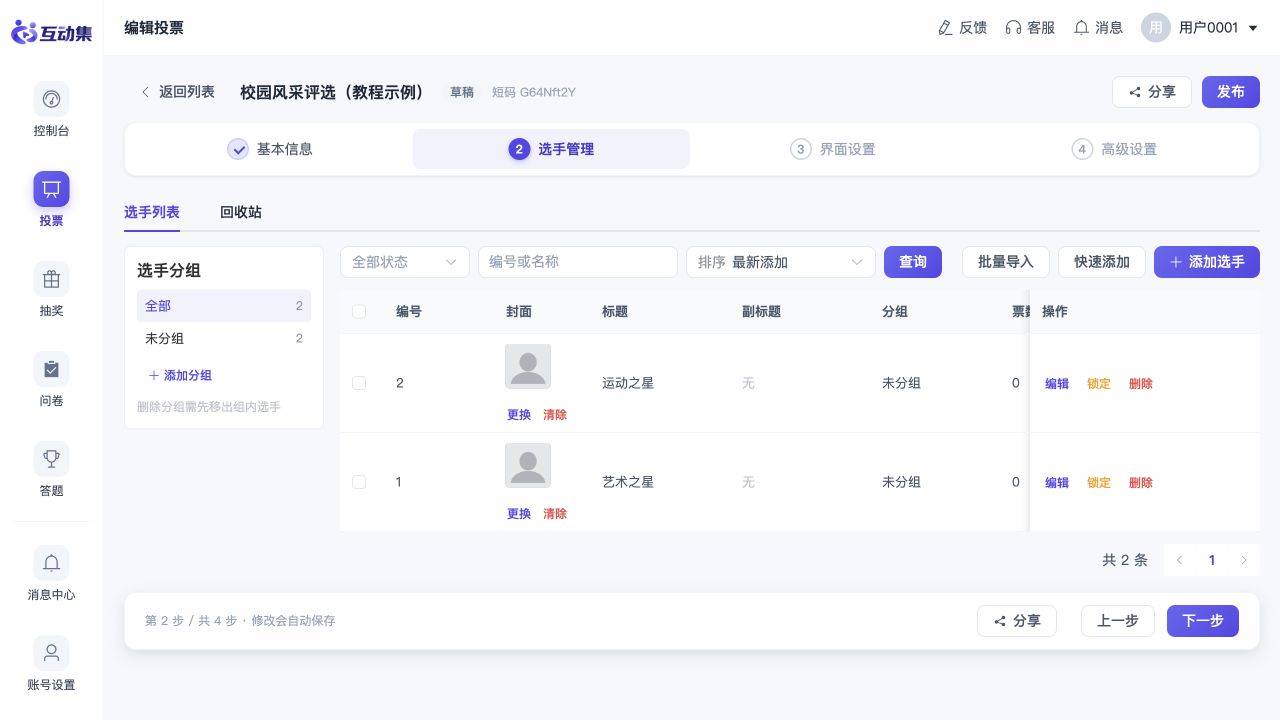Click 编辑 for 运动之星 row
The image size is (1280, 720).
click(x=1057, y=384)
